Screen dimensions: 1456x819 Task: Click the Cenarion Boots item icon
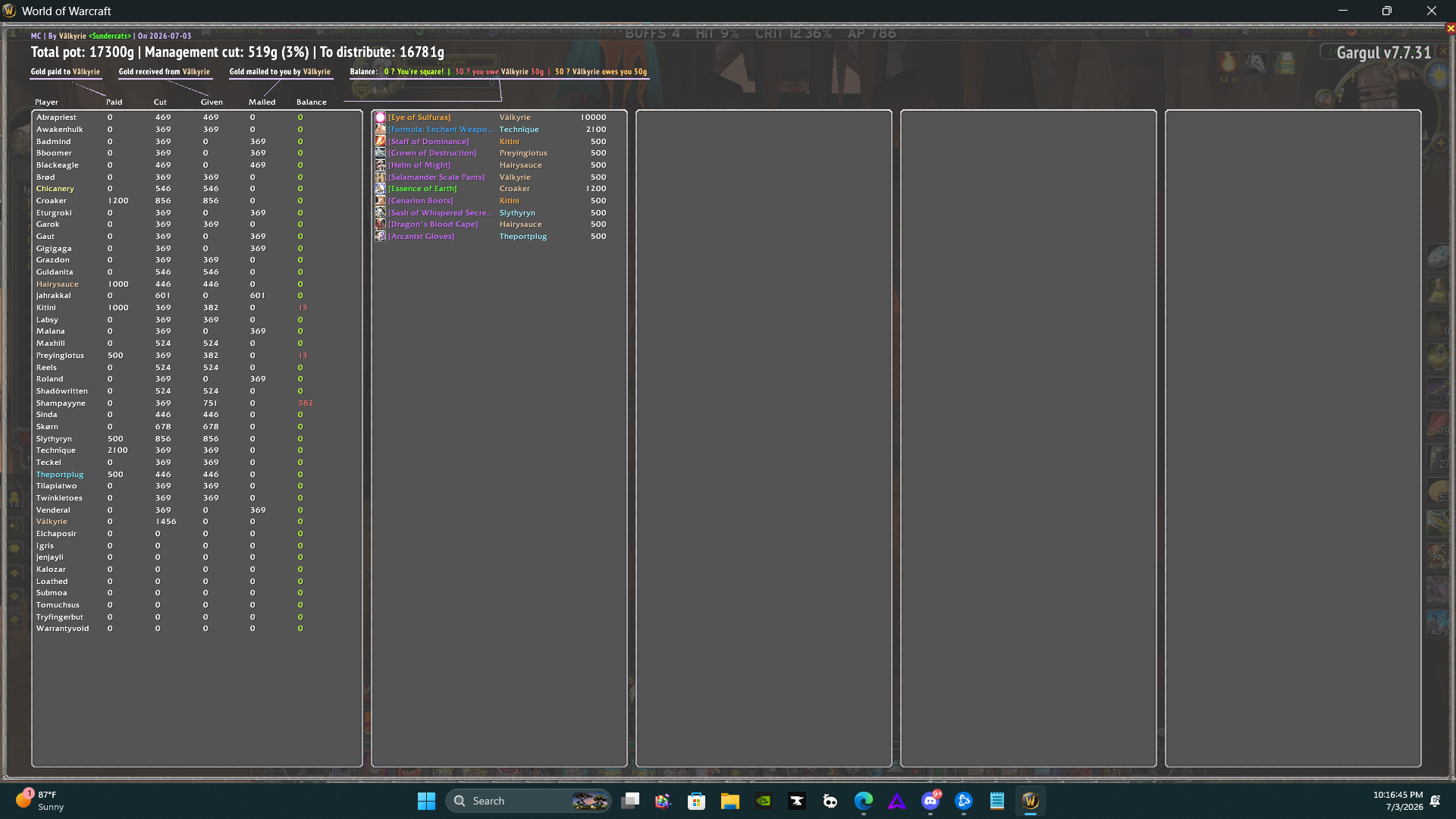pyautogui.click(x=381, y=201)
